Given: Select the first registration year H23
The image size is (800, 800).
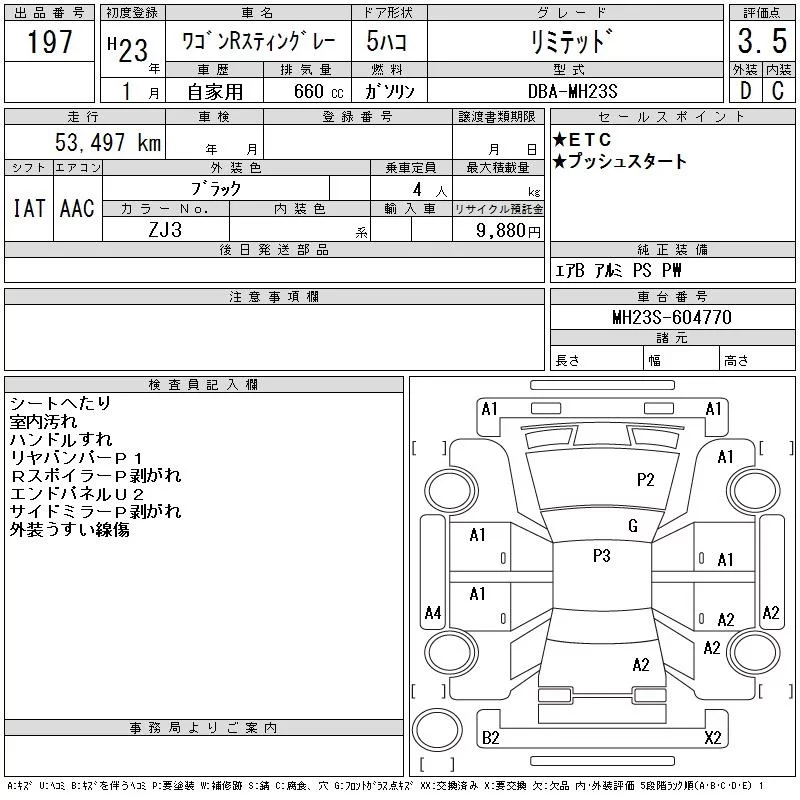Looking at the screenshot, I should [128, 49].
